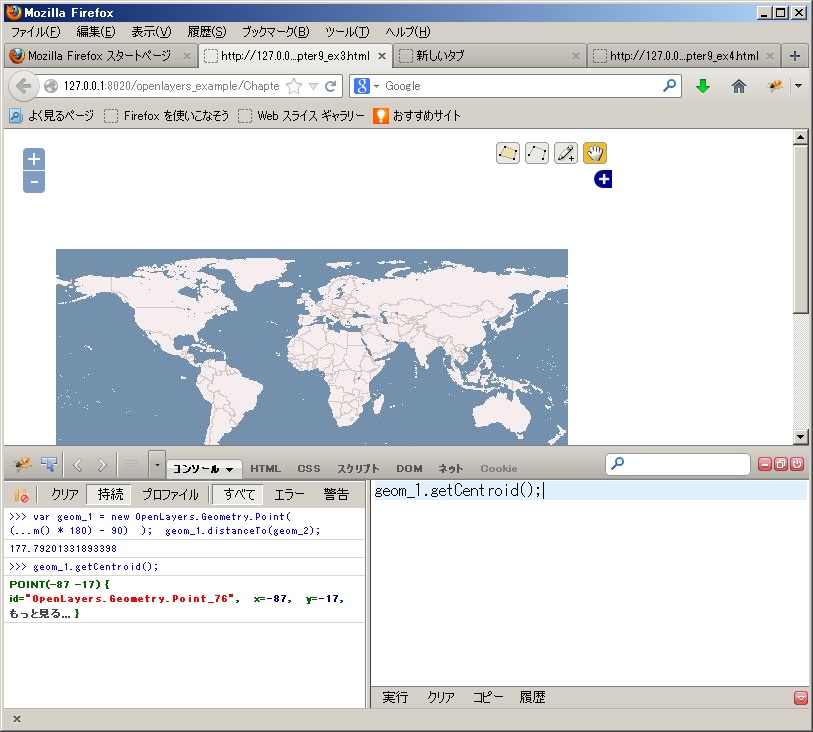813x732 pixels.
Task: Toggle break on errors icon in console
Action: click(21, 494)
